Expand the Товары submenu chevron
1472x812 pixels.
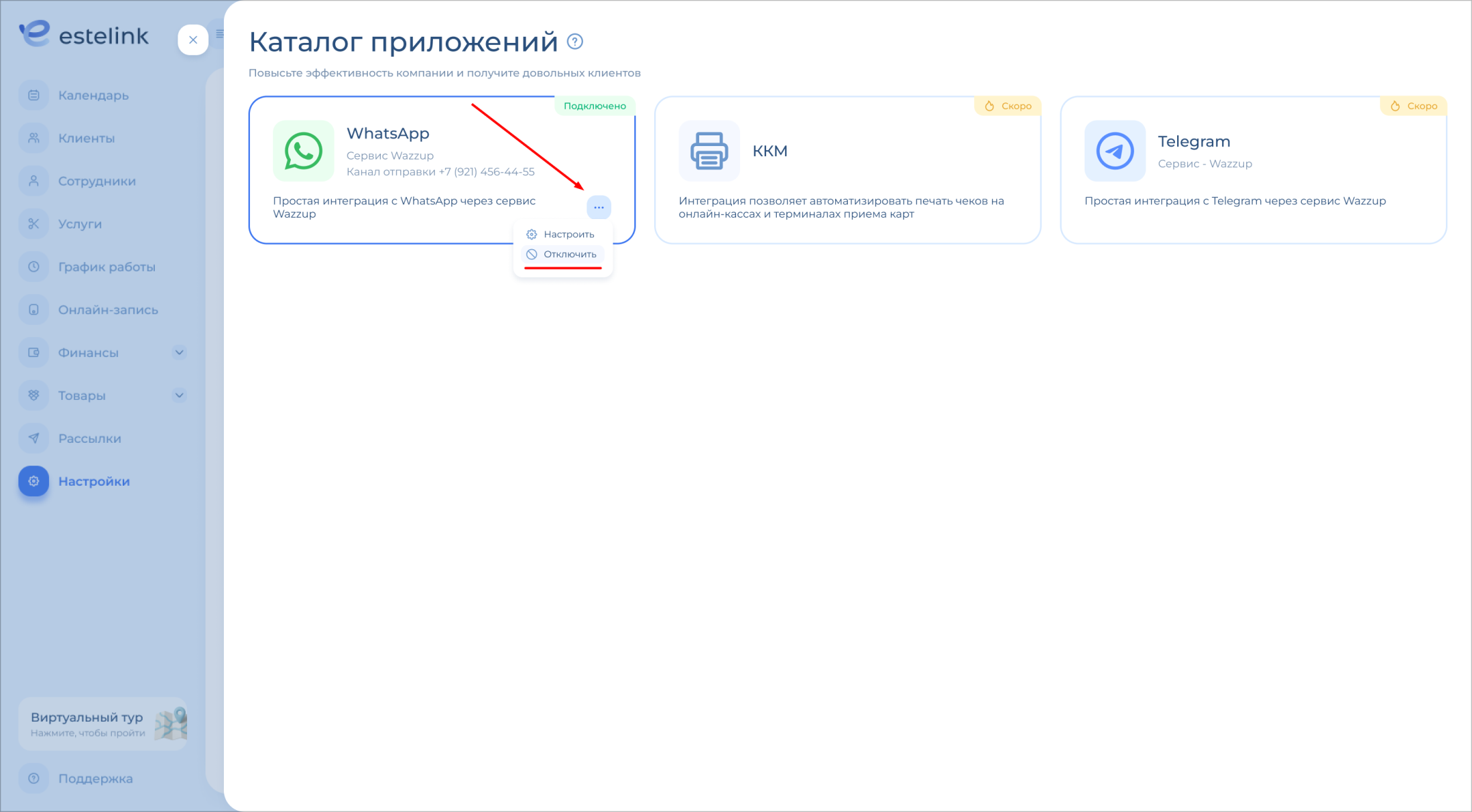pyautogui.click(x=179, y=395)
